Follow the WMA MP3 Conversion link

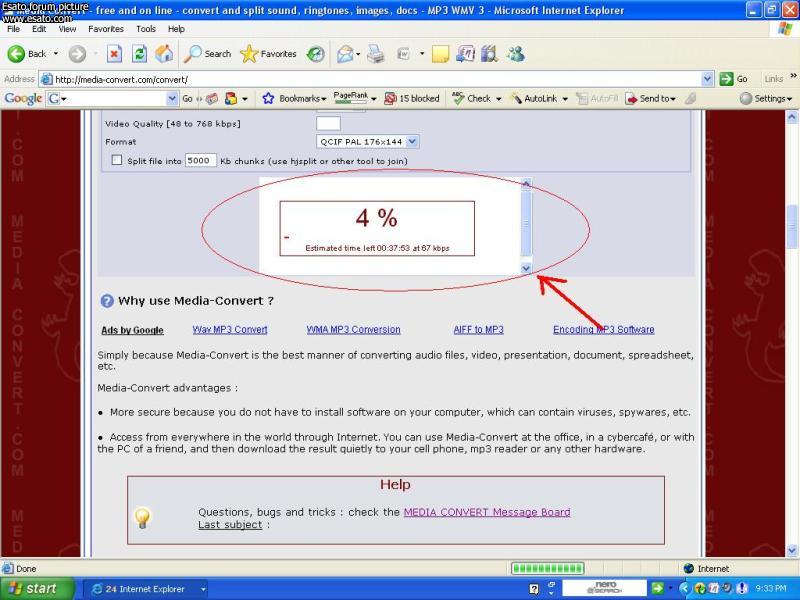pyautogui.click(x=353, y=330)
